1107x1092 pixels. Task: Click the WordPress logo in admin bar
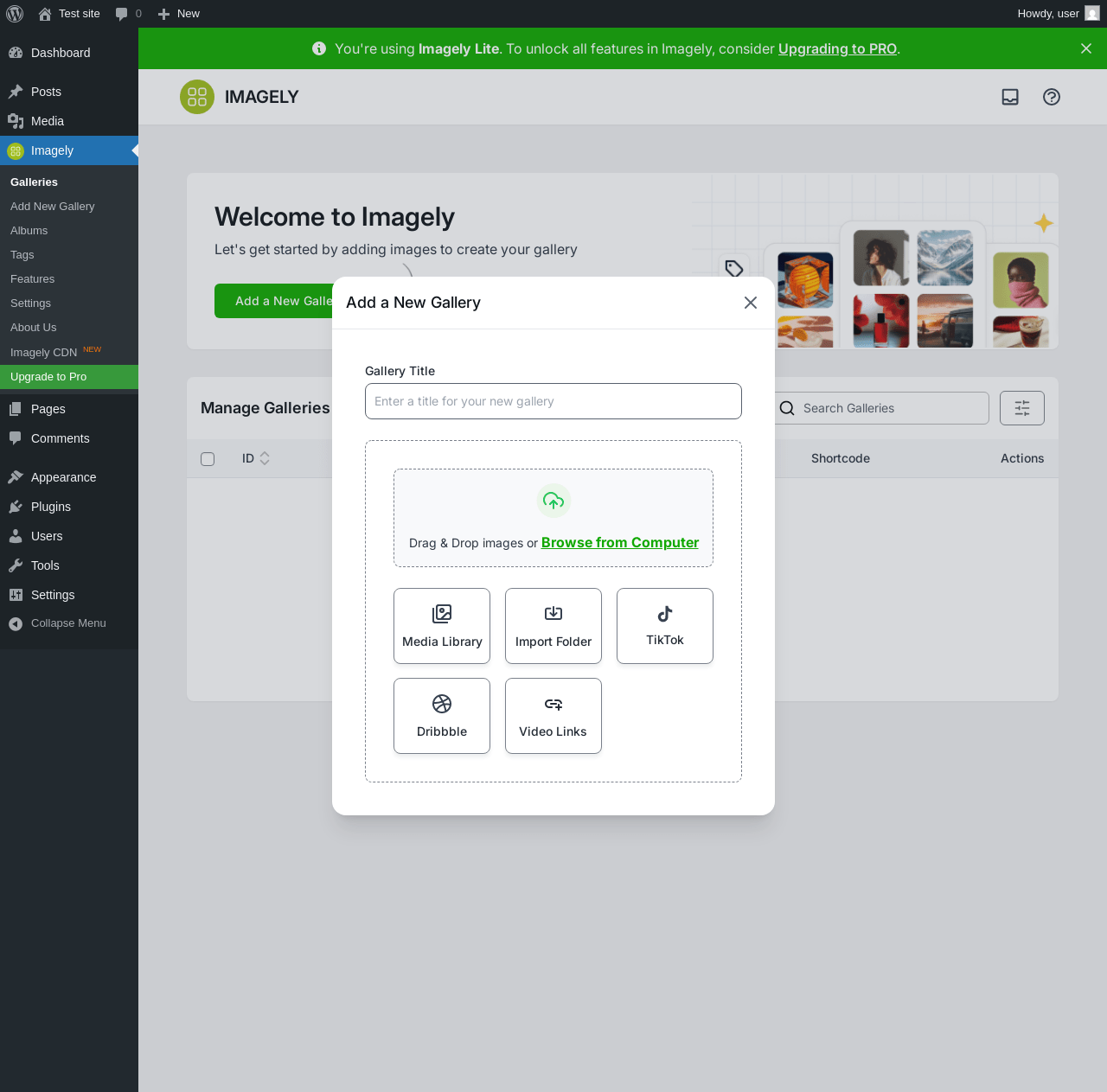(15, 14)
